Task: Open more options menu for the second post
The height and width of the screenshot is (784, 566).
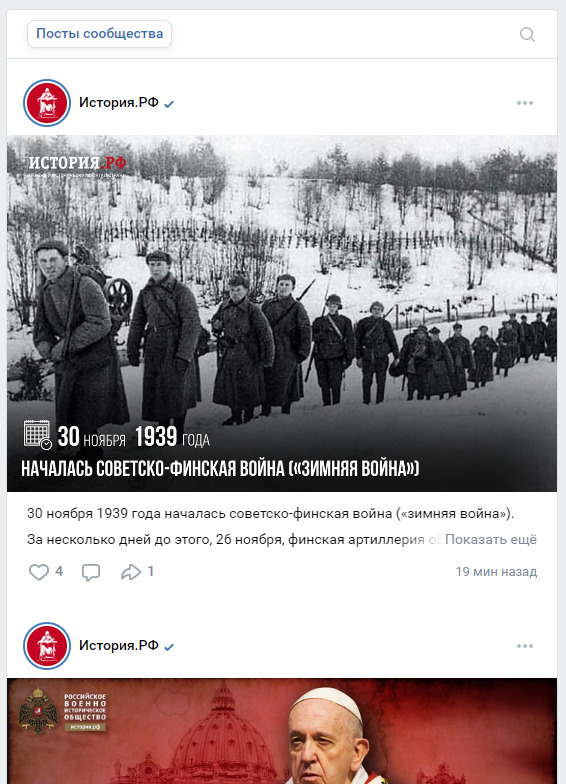Action: (524, 646)
